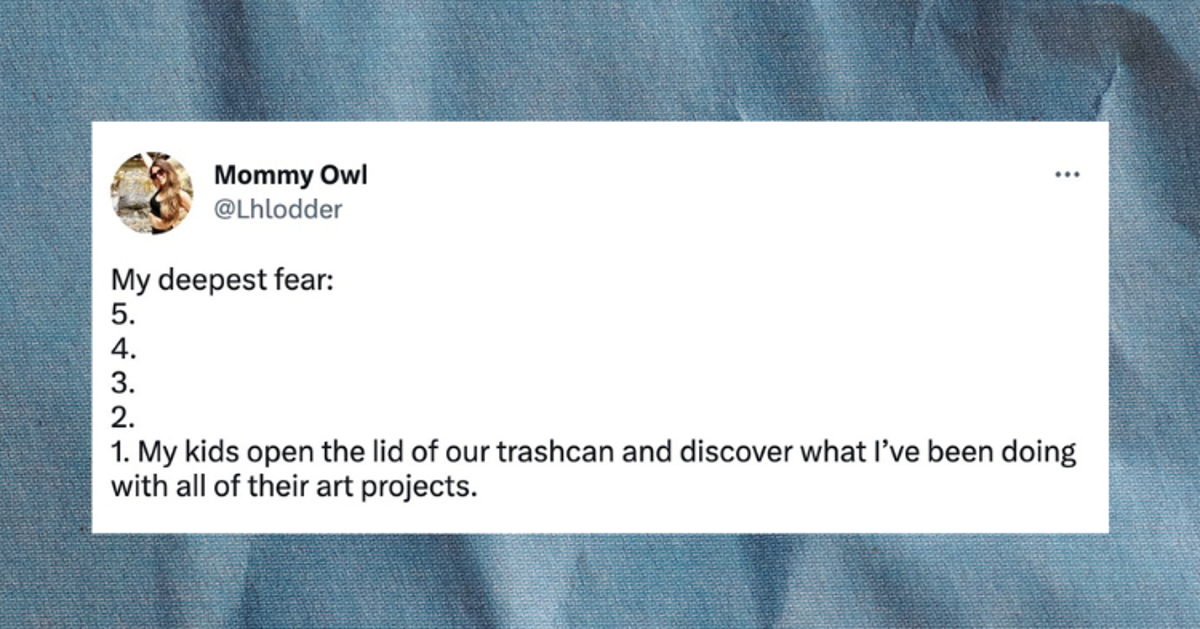Click the blue fabric background below the tweet
Screen dimensions: 1200x629
[600, 582]
